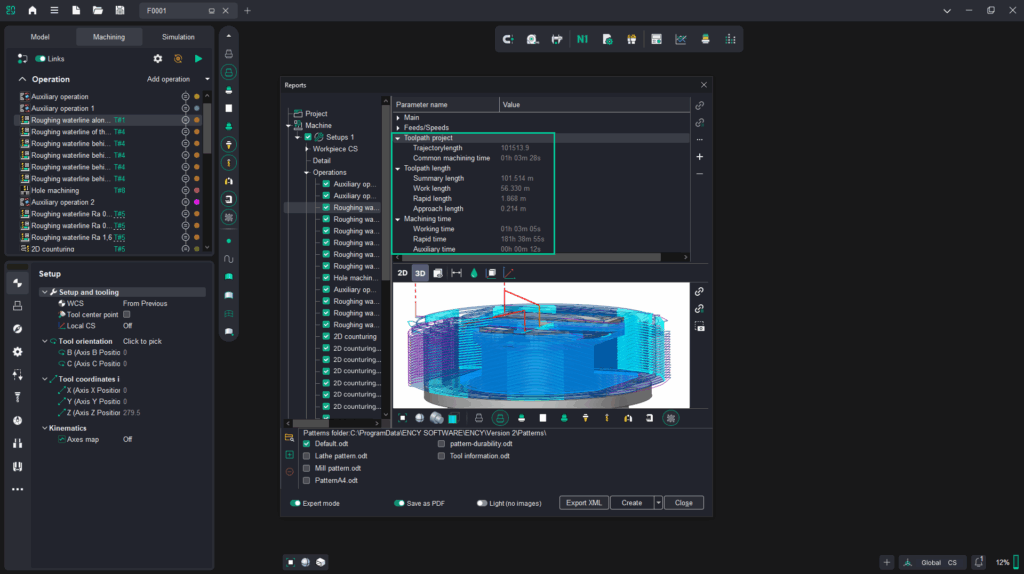
Task: Collapse the Kinematics section
Action: coord(44,428)
